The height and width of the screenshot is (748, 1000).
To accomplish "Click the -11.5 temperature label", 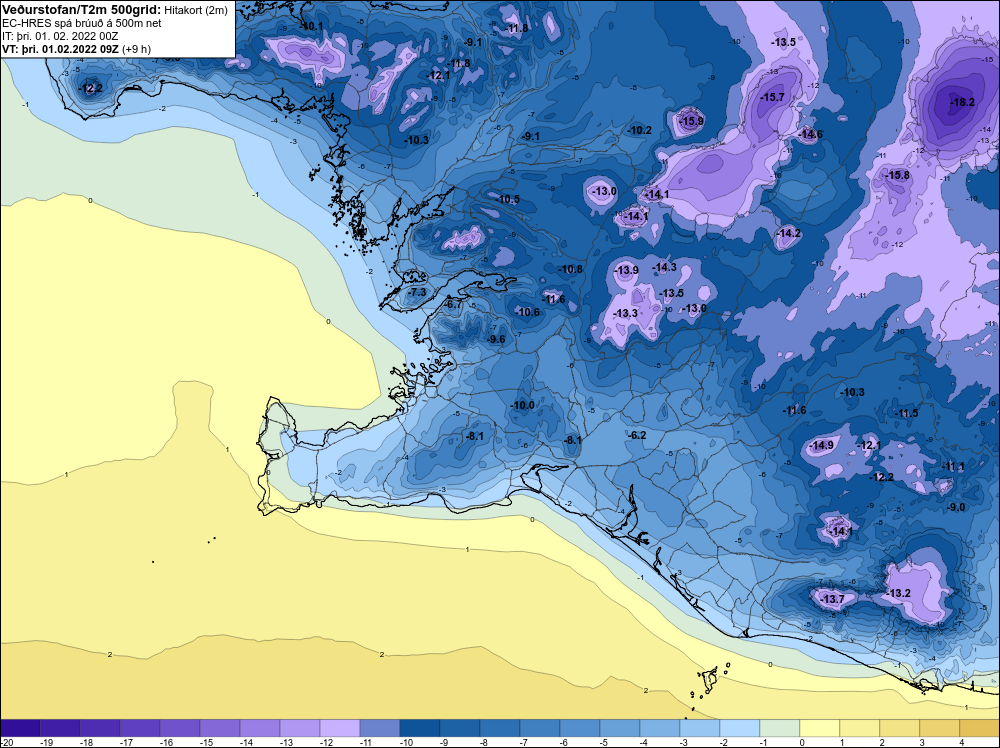I will pos(906,413).
